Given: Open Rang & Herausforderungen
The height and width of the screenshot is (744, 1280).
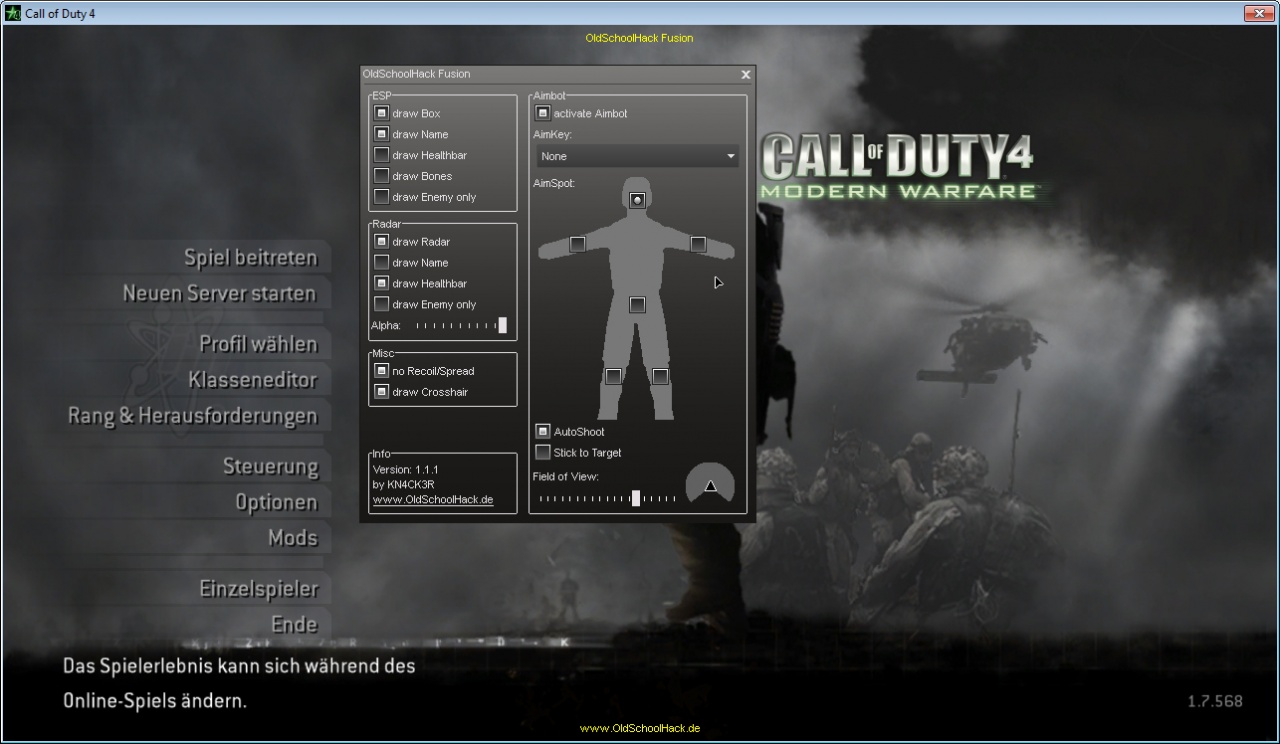Looking at the screenshot, I should coord(193,416).
